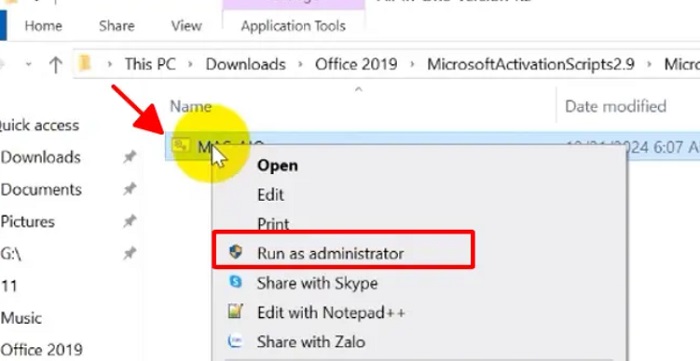The height and width of the screenshot is (361, 700).
Task: Sort files by Date modified column
Action: [x=616, y=106]
